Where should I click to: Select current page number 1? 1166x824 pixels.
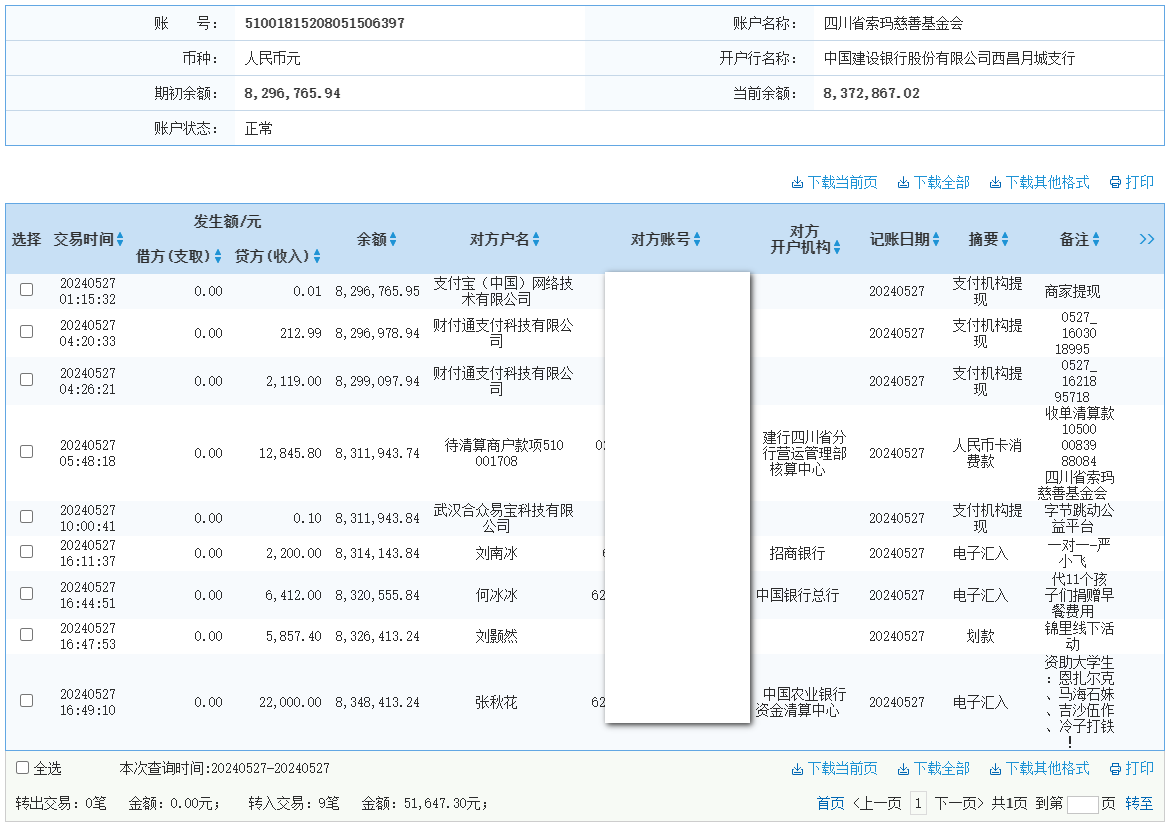click(918, 803)
